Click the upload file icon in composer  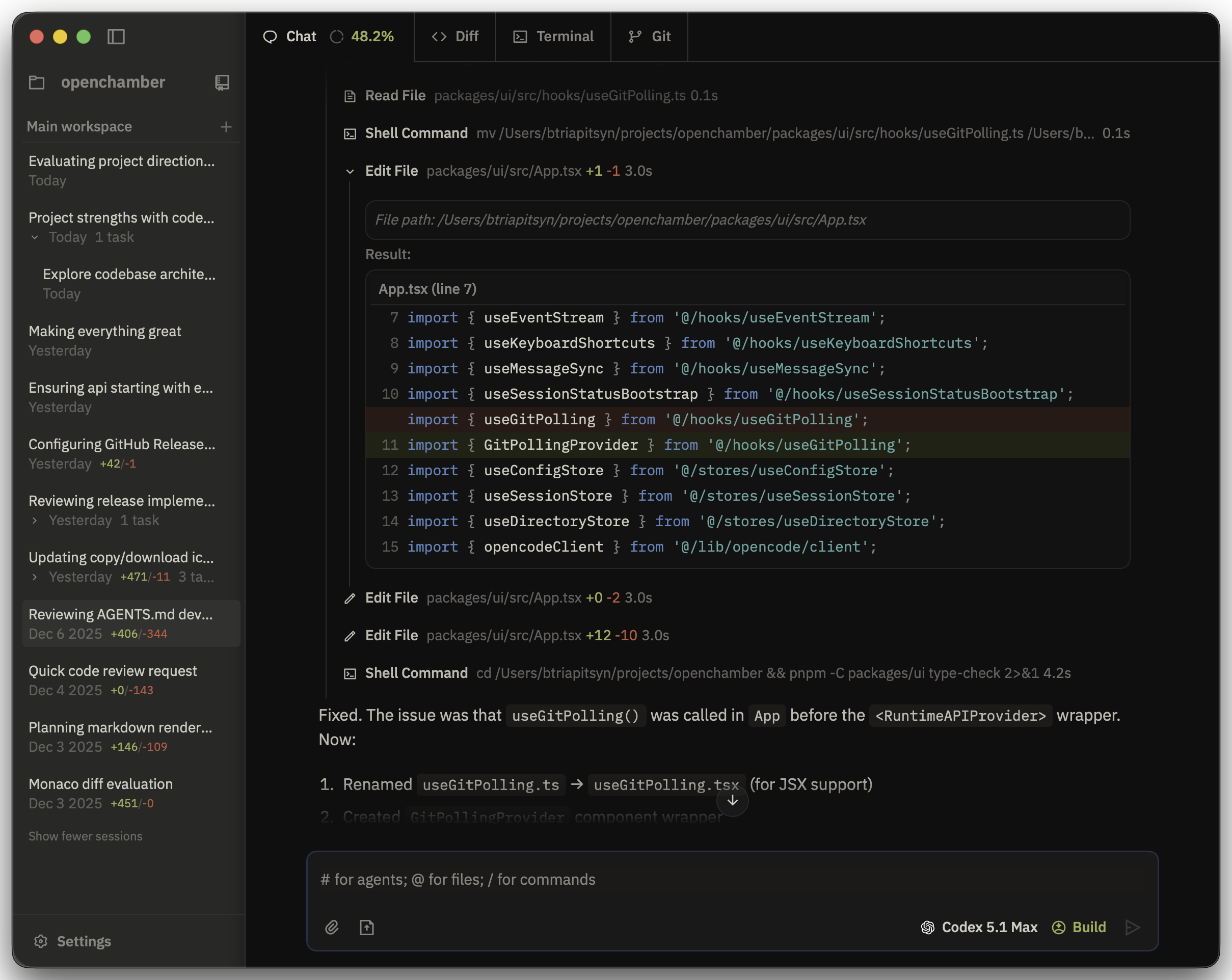tap(367, 927)
